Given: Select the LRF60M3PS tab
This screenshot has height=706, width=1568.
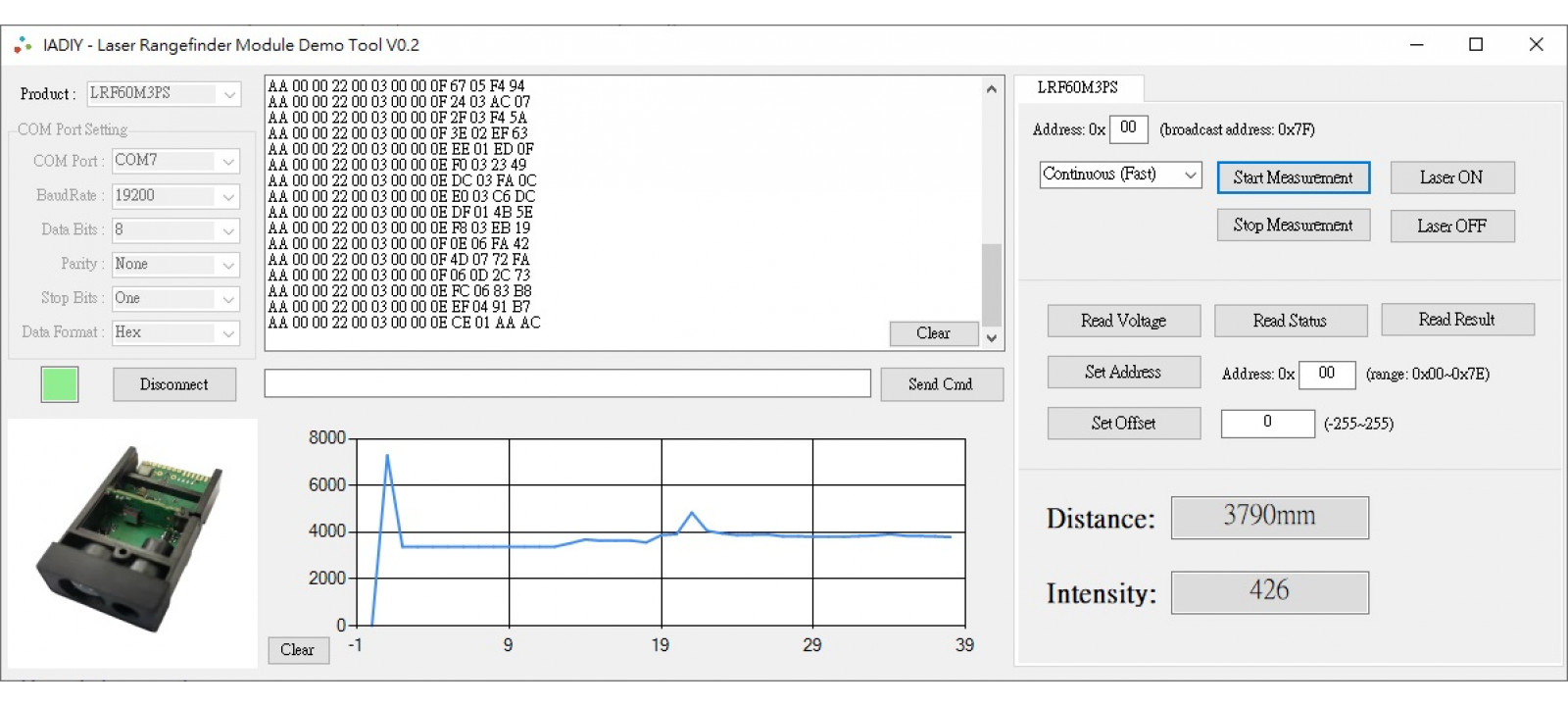Looking at the screenshot, I should (x=1077, y=87).
